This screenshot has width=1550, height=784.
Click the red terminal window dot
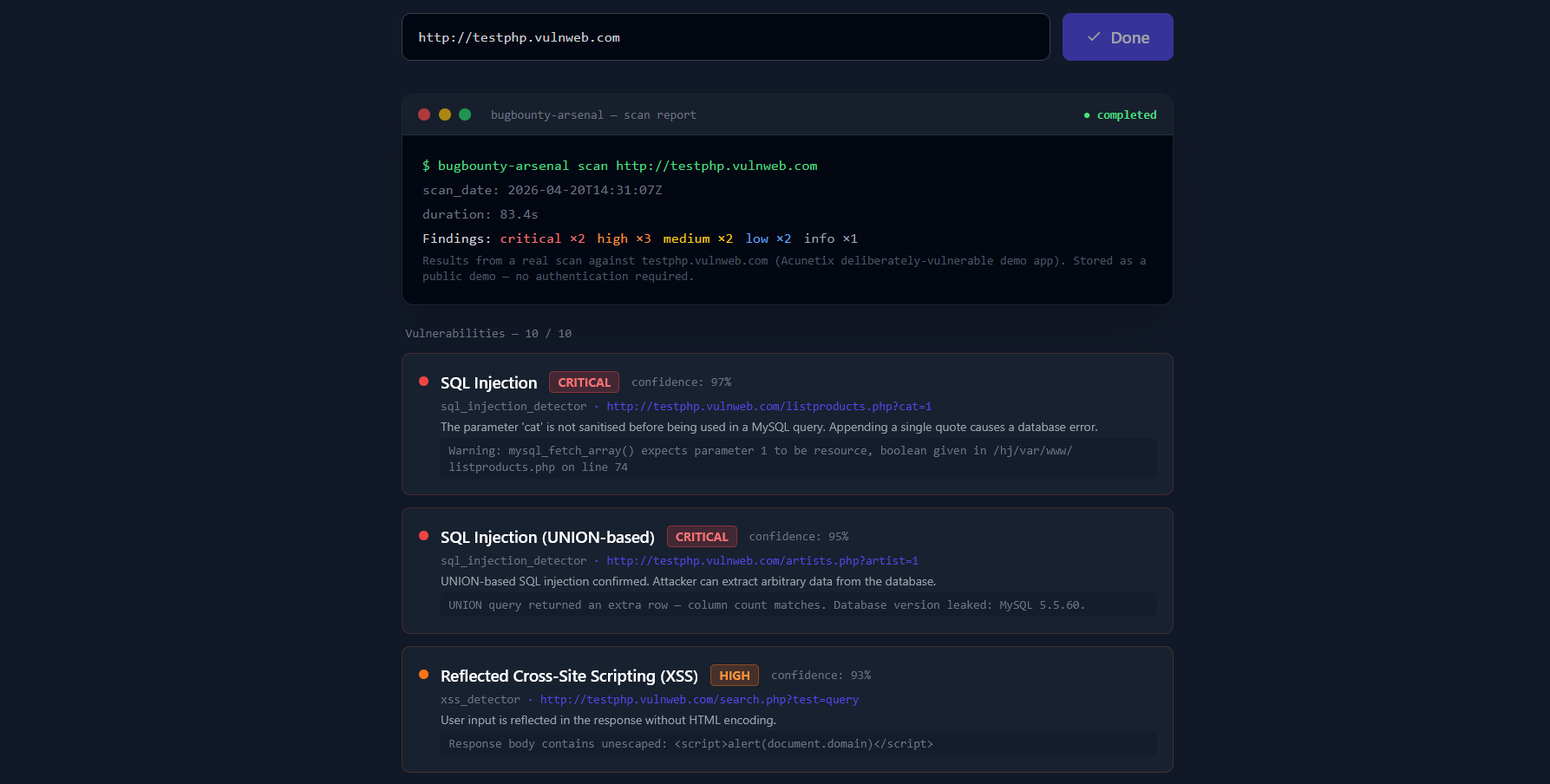[424, 114]
